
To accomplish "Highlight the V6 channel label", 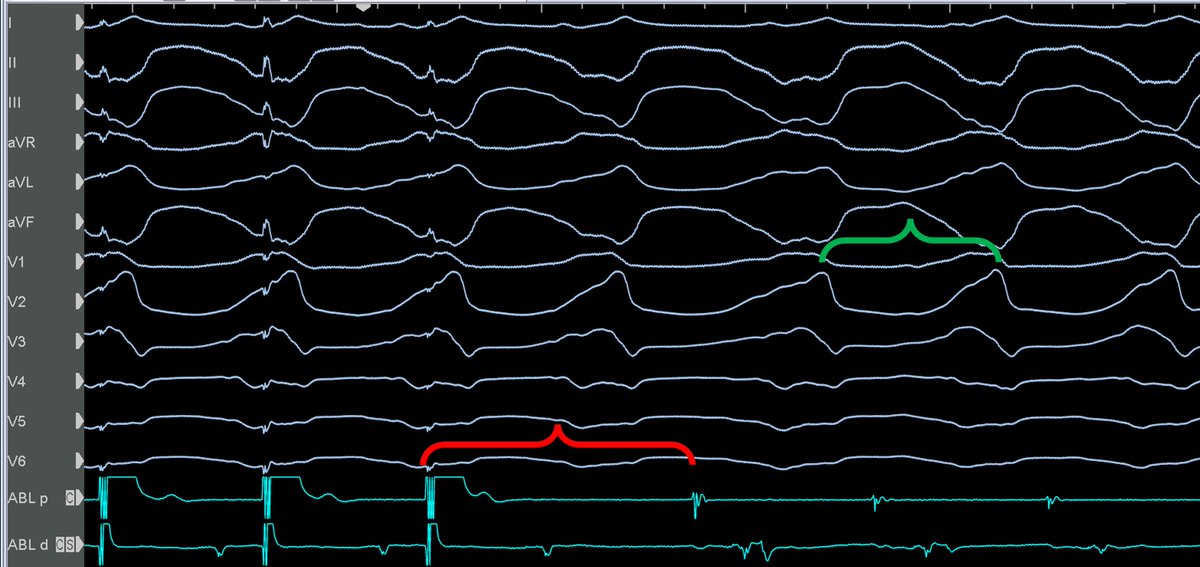I will 16,462.
